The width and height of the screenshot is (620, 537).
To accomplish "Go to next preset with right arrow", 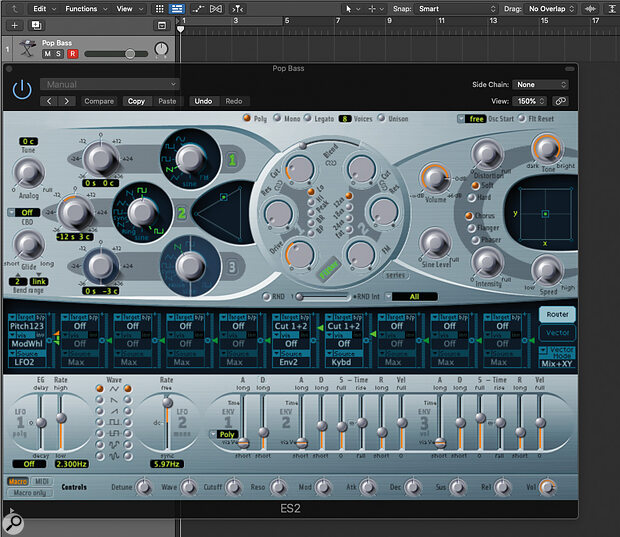I will (66, 101).
